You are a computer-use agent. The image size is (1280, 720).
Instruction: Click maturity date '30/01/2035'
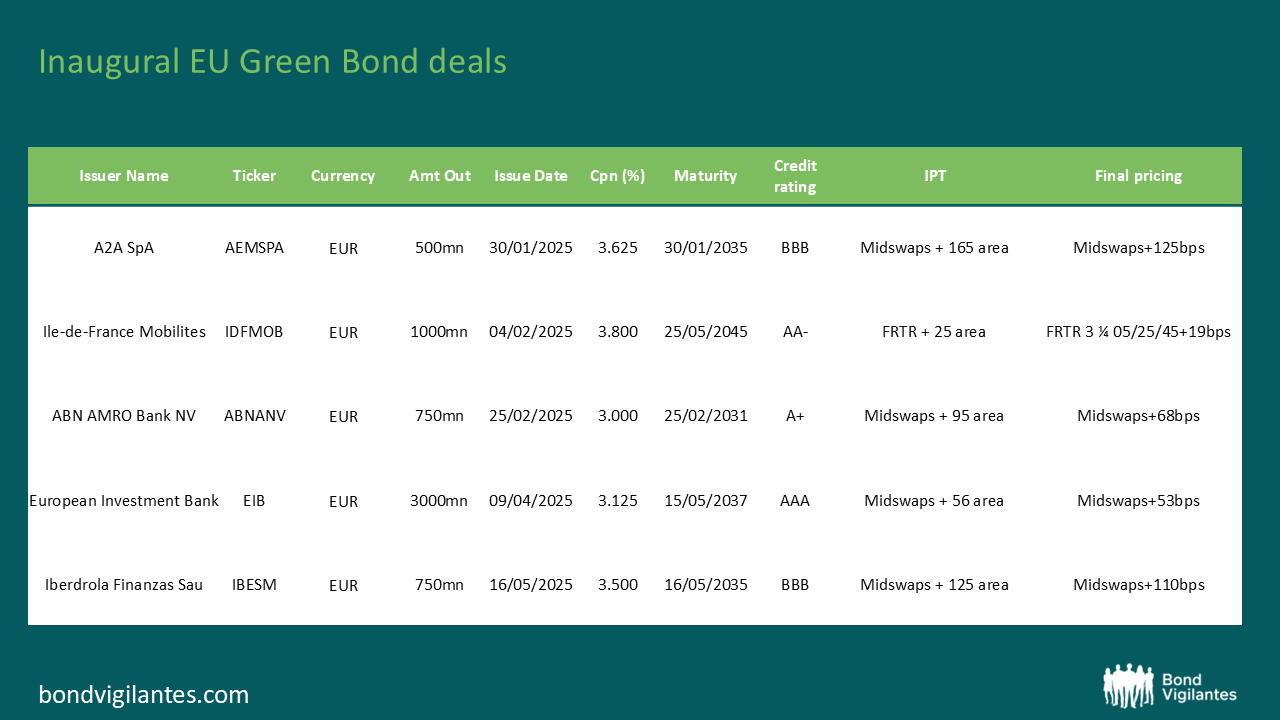tap(706, 248)
